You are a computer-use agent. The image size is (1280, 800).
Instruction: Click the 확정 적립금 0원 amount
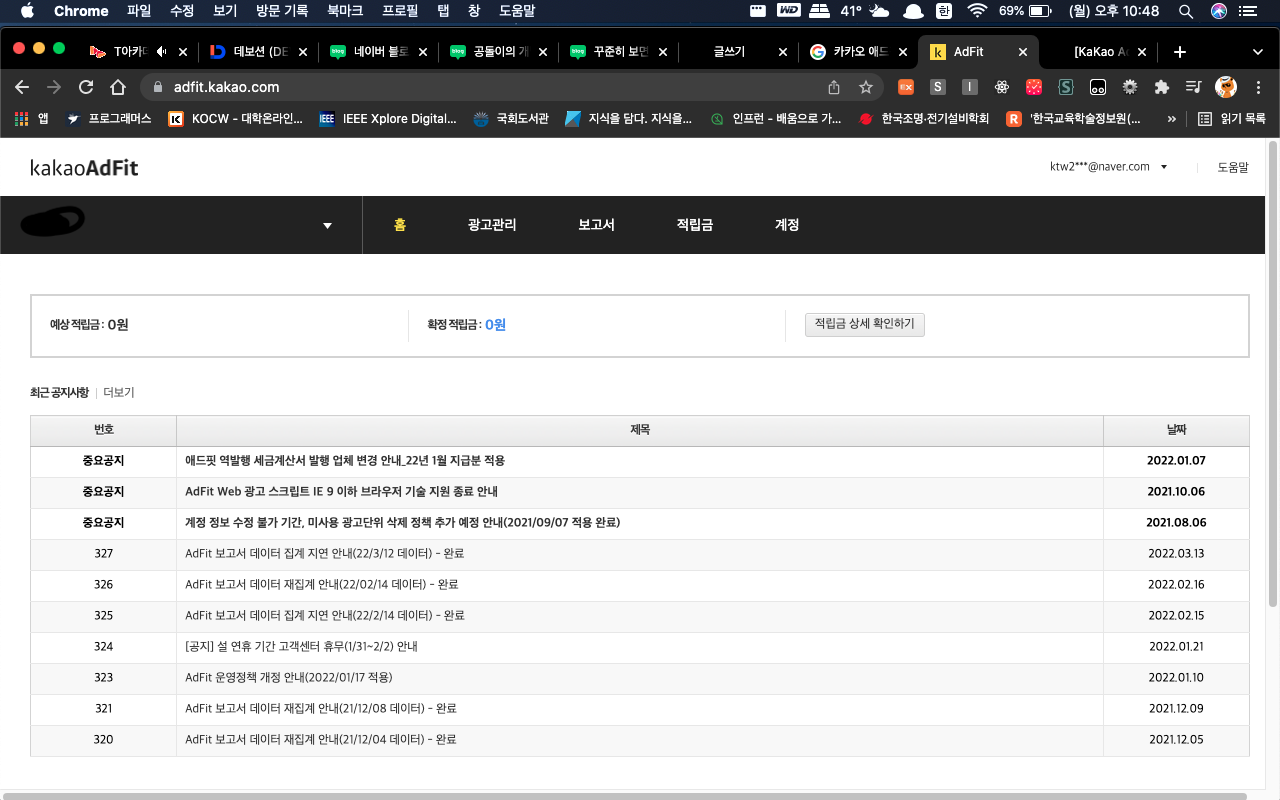[495, 325]
